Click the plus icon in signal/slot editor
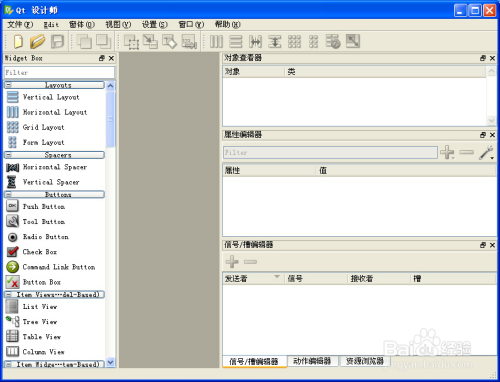The image size is (500, 382). 232,262
